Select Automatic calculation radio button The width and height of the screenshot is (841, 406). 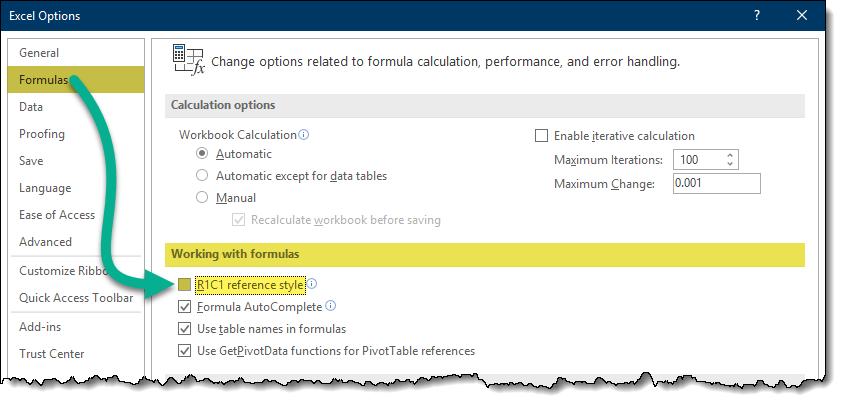(203, 154)
